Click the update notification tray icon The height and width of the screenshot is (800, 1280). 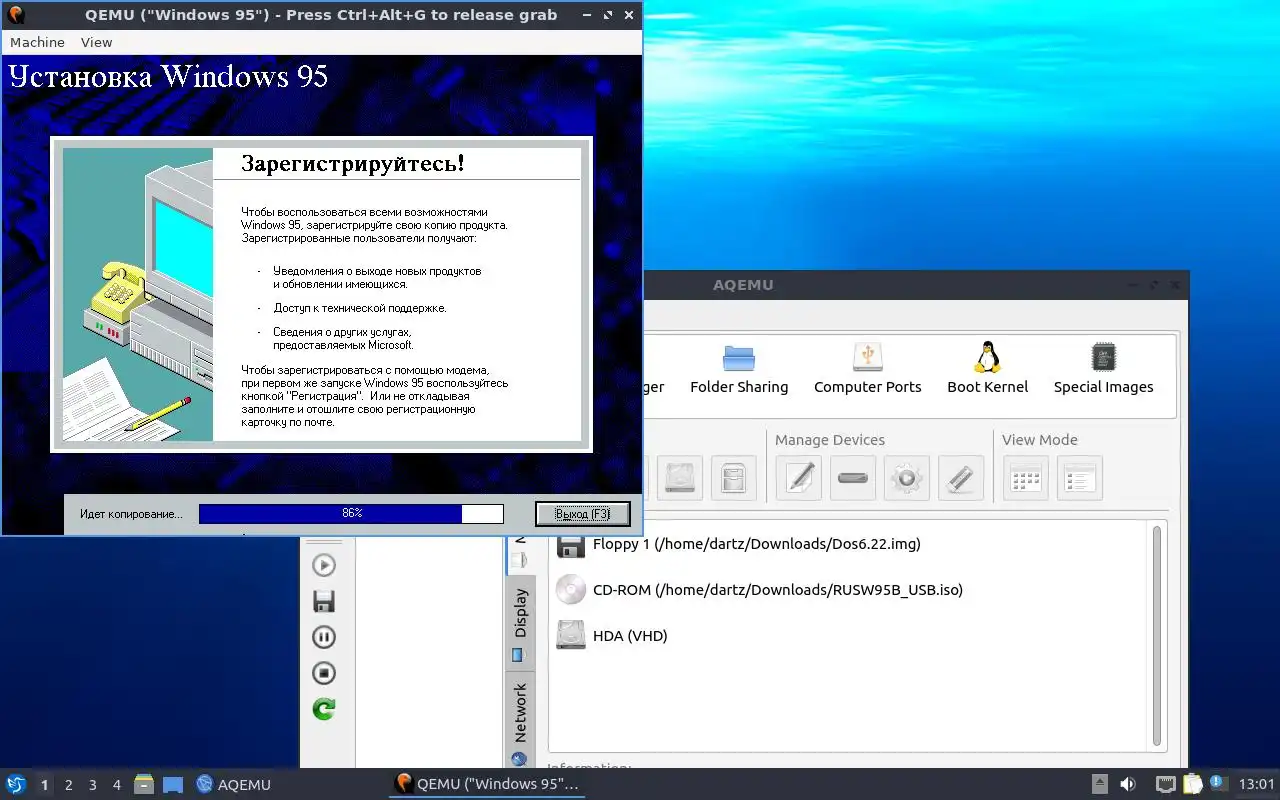pos(1217,783)
